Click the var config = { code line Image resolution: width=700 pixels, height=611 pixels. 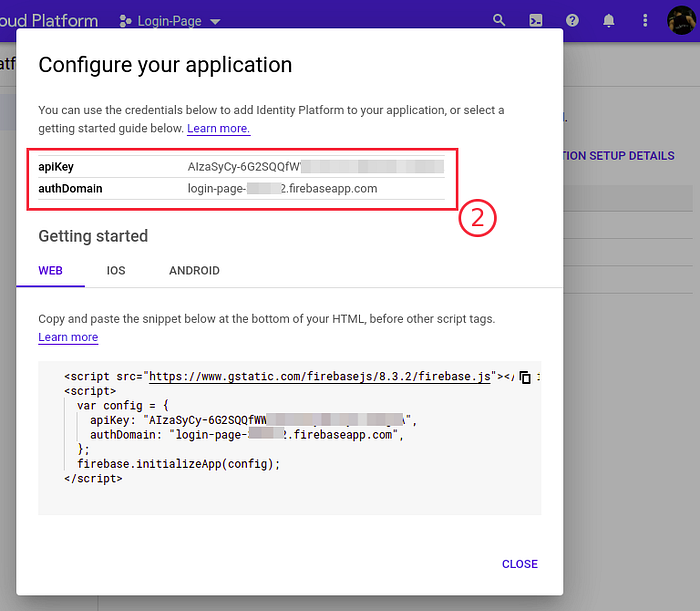(x=123, y=405)
